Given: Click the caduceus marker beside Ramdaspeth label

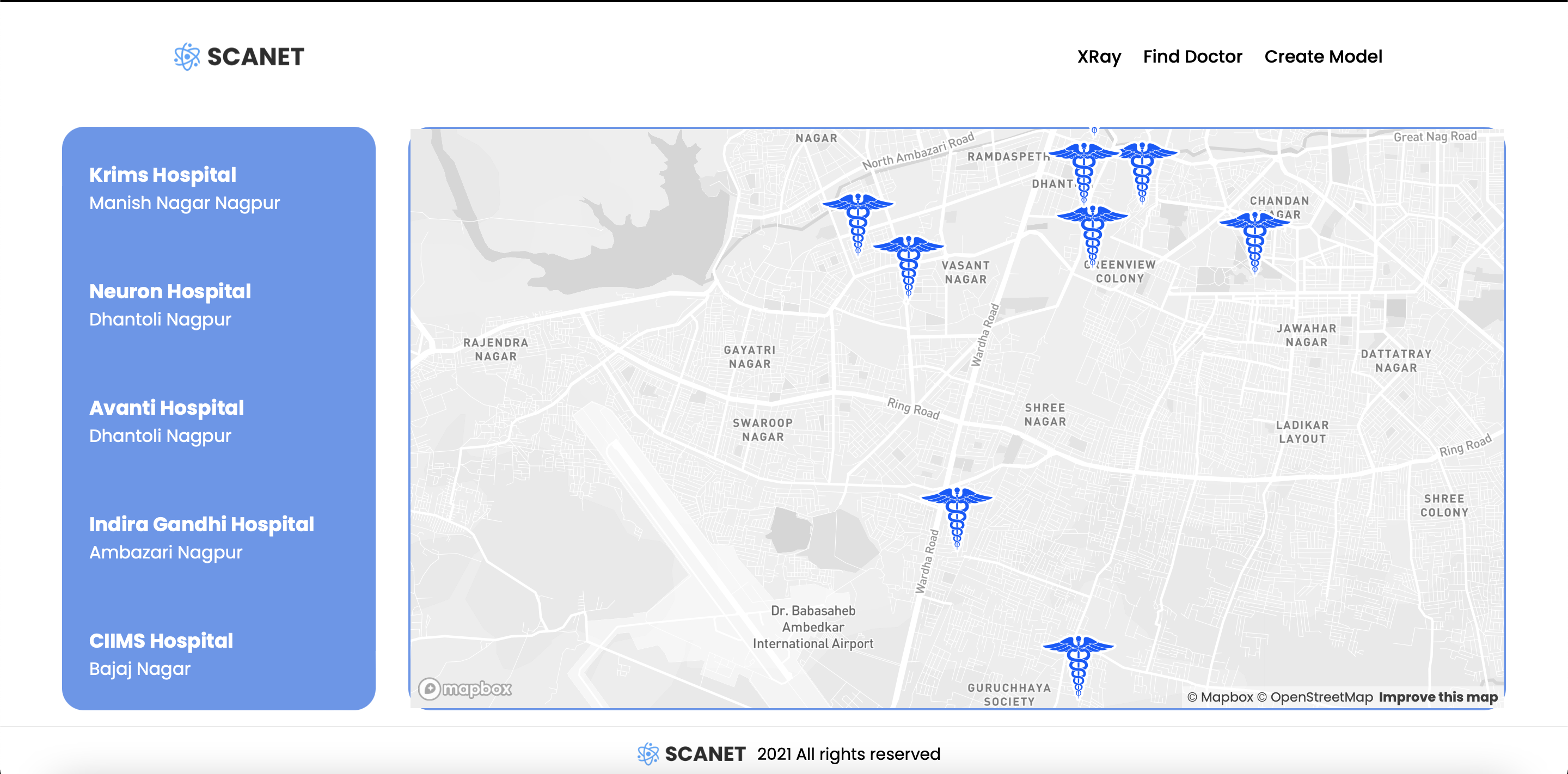Looking at the screenshot, I should [1083, 171].
